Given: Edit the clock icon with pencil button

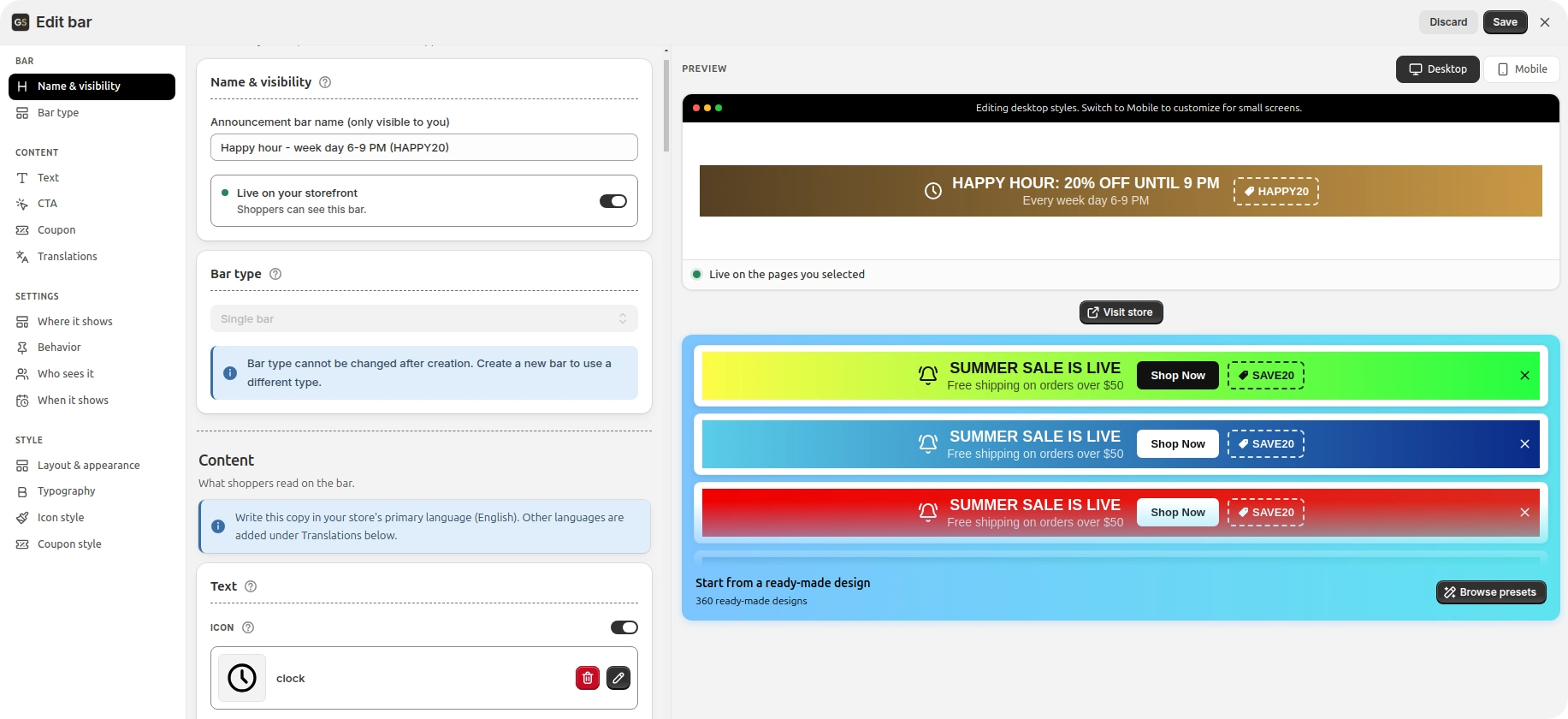Looking at the screenshot, I should (x=618, y=678).
